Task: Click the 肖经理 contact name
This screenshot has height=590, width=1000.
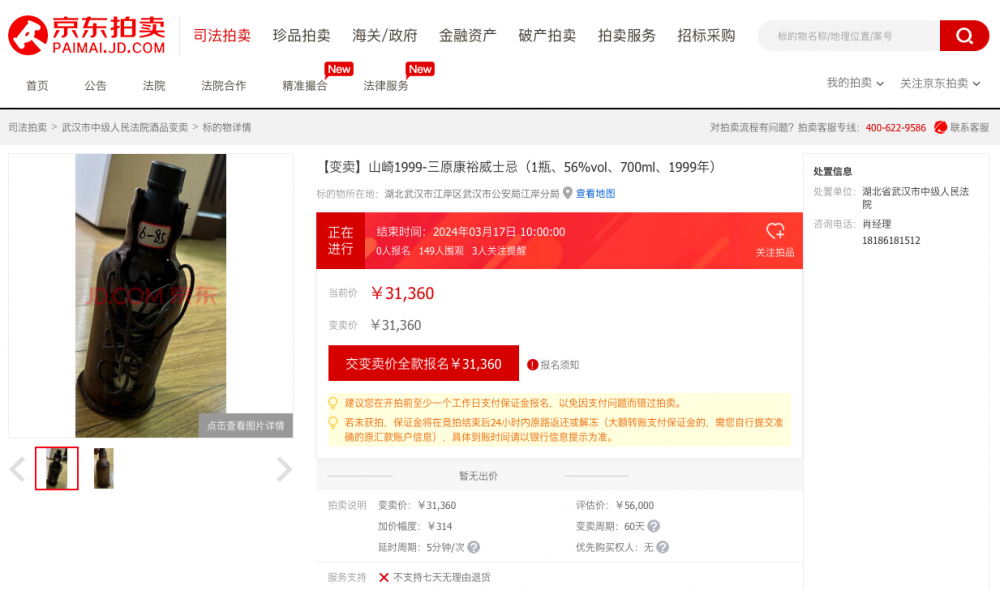Action: coord(877,224)
